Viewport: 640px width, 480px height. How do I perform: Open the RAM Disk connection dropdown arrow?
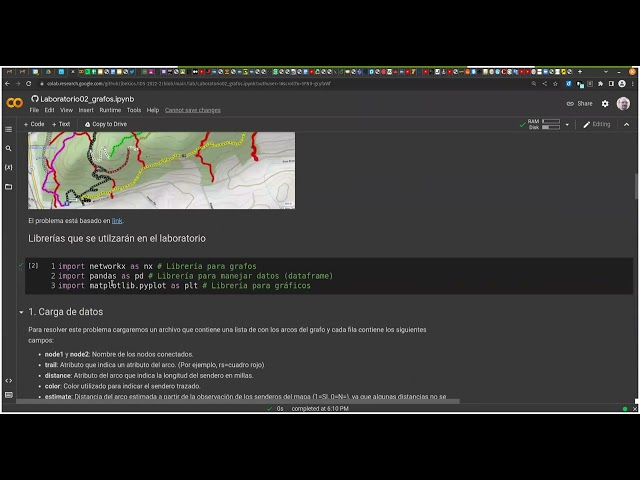coord(567,125)
